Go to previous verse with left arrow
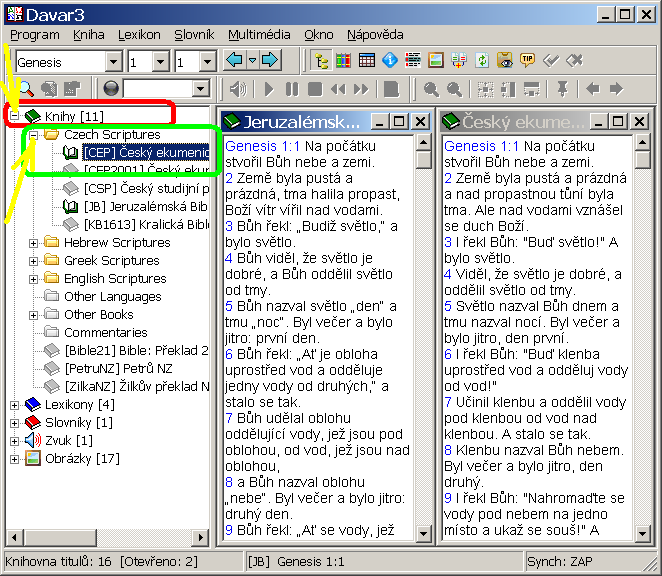662x576 pixels. point(234,61)
